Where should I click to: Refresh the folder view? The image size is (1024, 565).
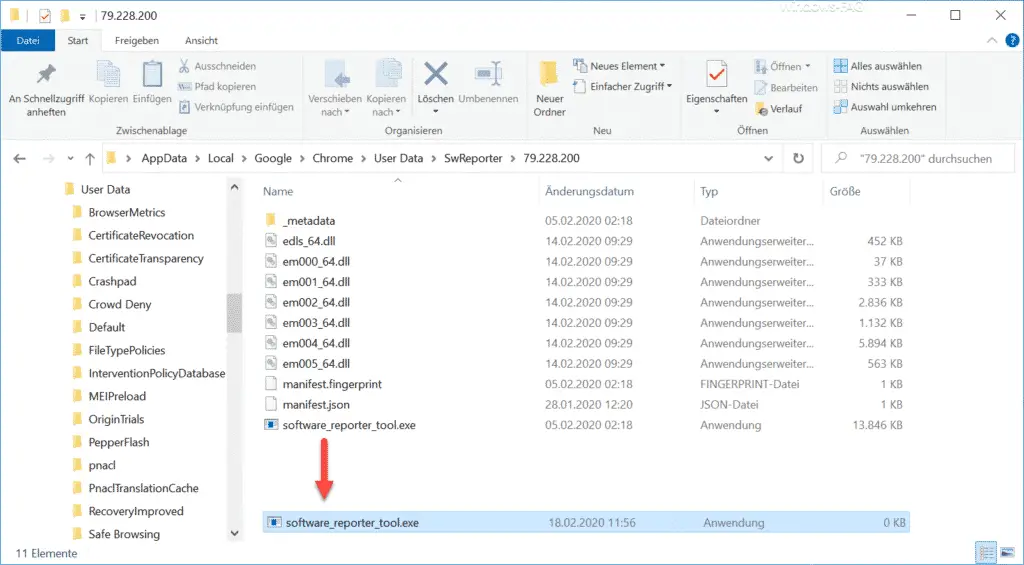pyautogui.click(x=798, y=158)
